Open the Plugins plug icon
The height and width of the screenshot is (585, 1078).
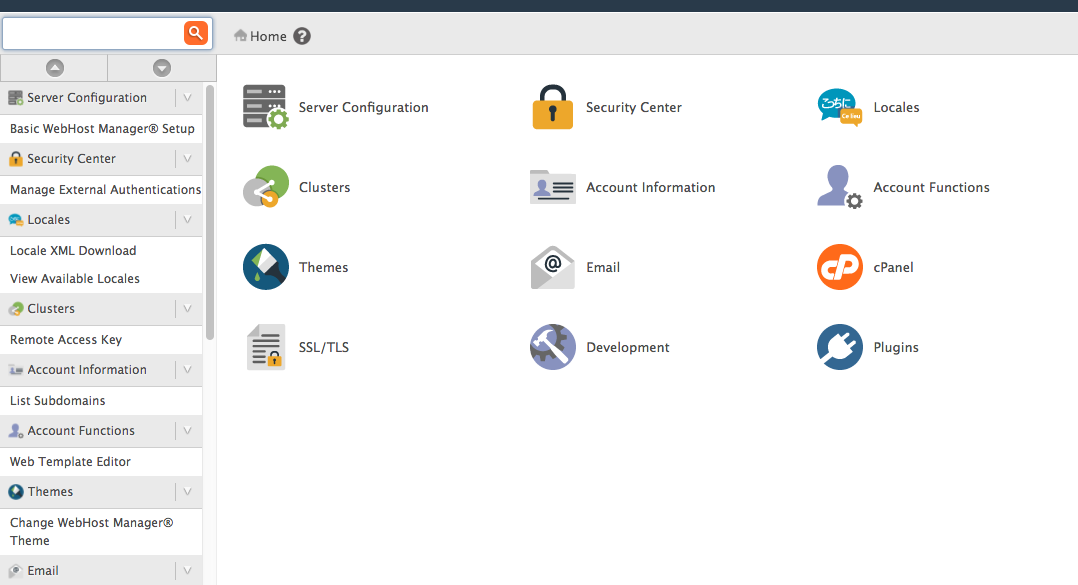839,347
